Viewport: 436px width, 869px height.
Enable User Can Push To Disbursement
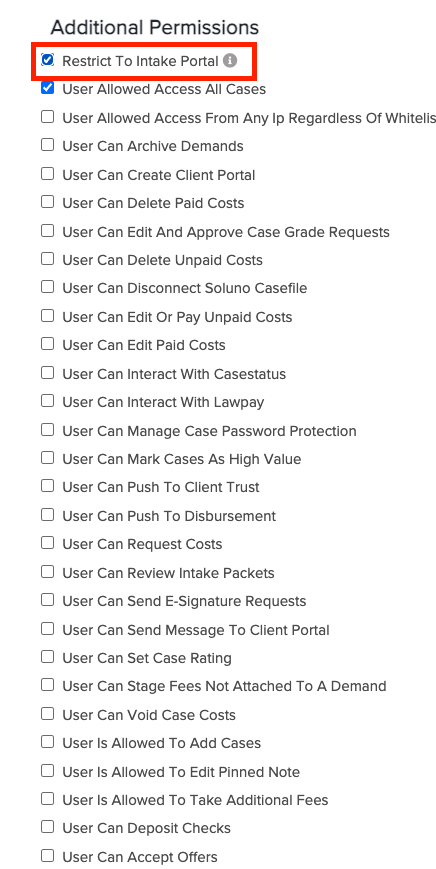pyautogui.click(x=48, y=515)
